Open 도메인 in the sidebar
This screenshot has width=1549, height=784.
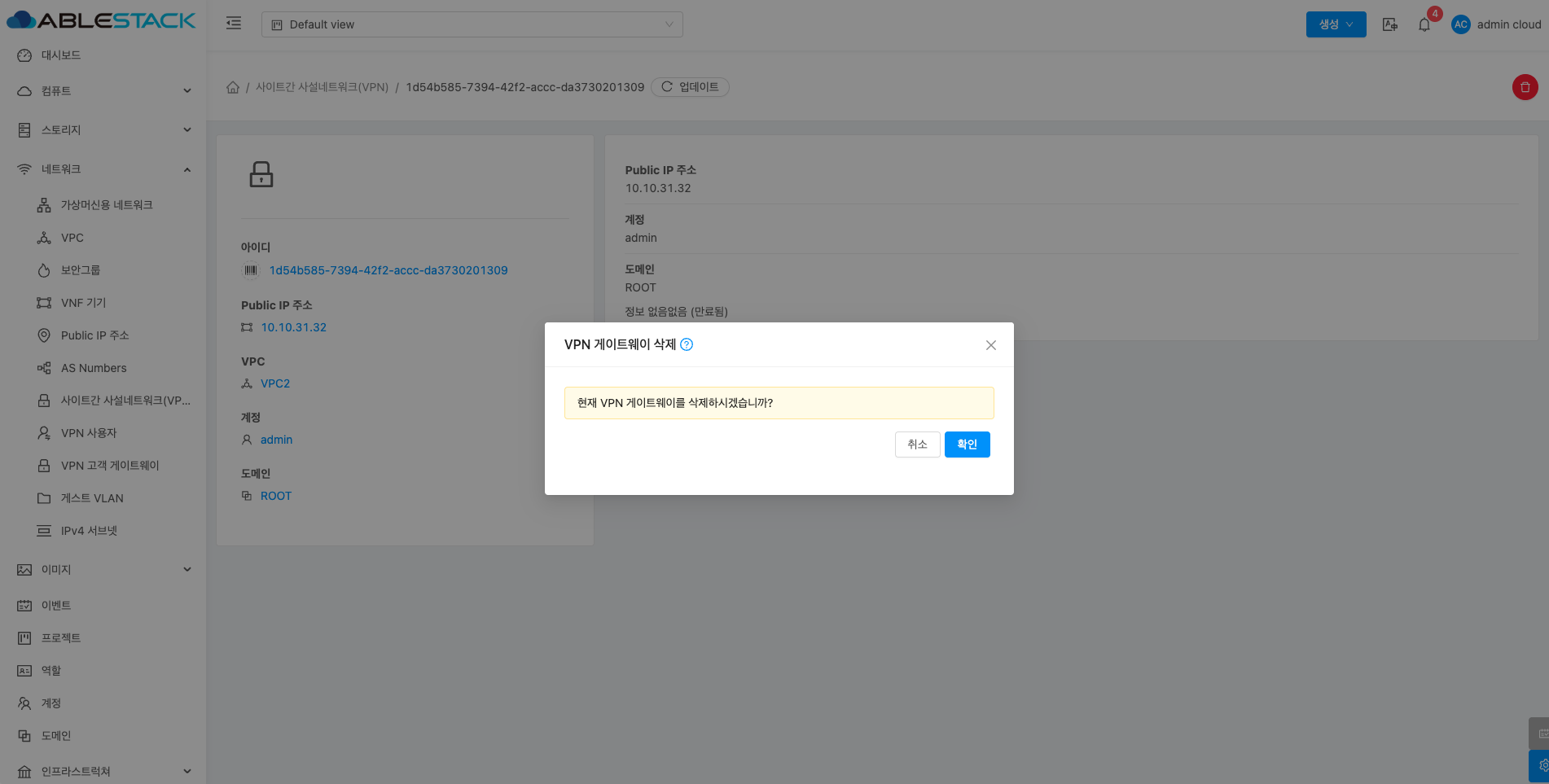[x=103, y=736]
